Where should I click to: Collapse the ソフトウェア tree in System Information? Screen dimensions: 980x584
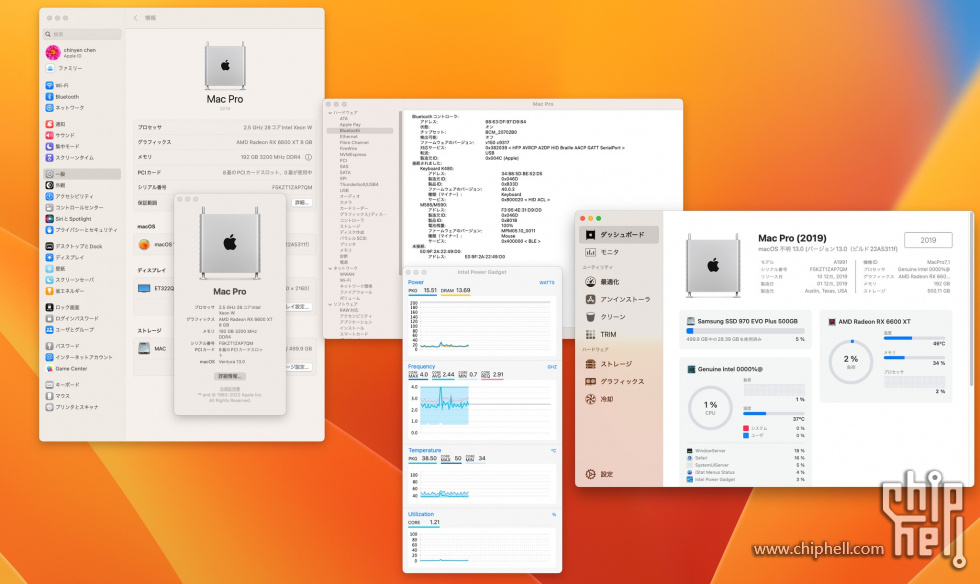tap(330, 305)
